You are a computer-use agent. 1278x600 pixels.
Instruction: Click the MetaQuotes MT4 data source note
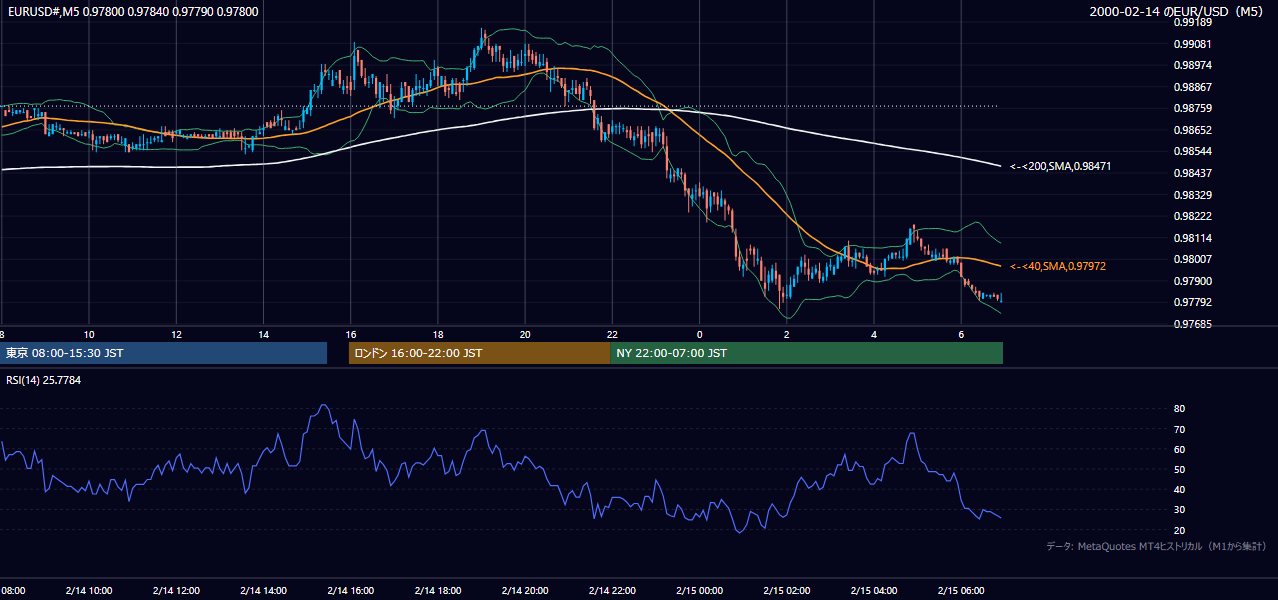1156,546
